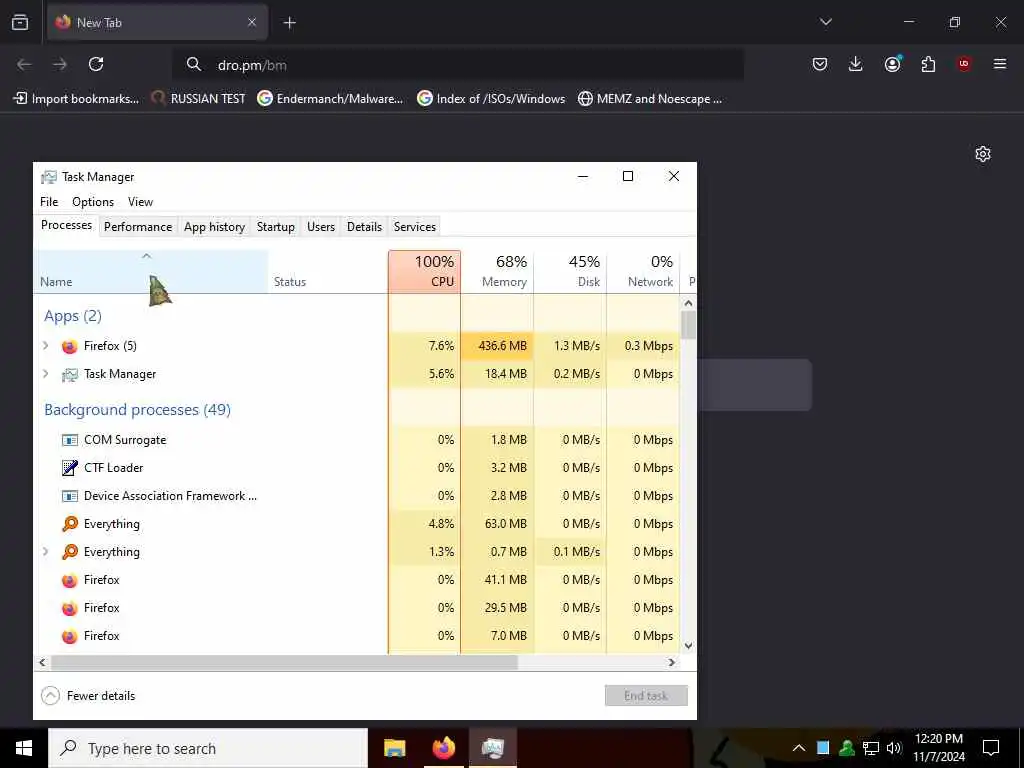Close the New Tab tab
Viewport: 1024px width, 768px height.
coord(252,22)
